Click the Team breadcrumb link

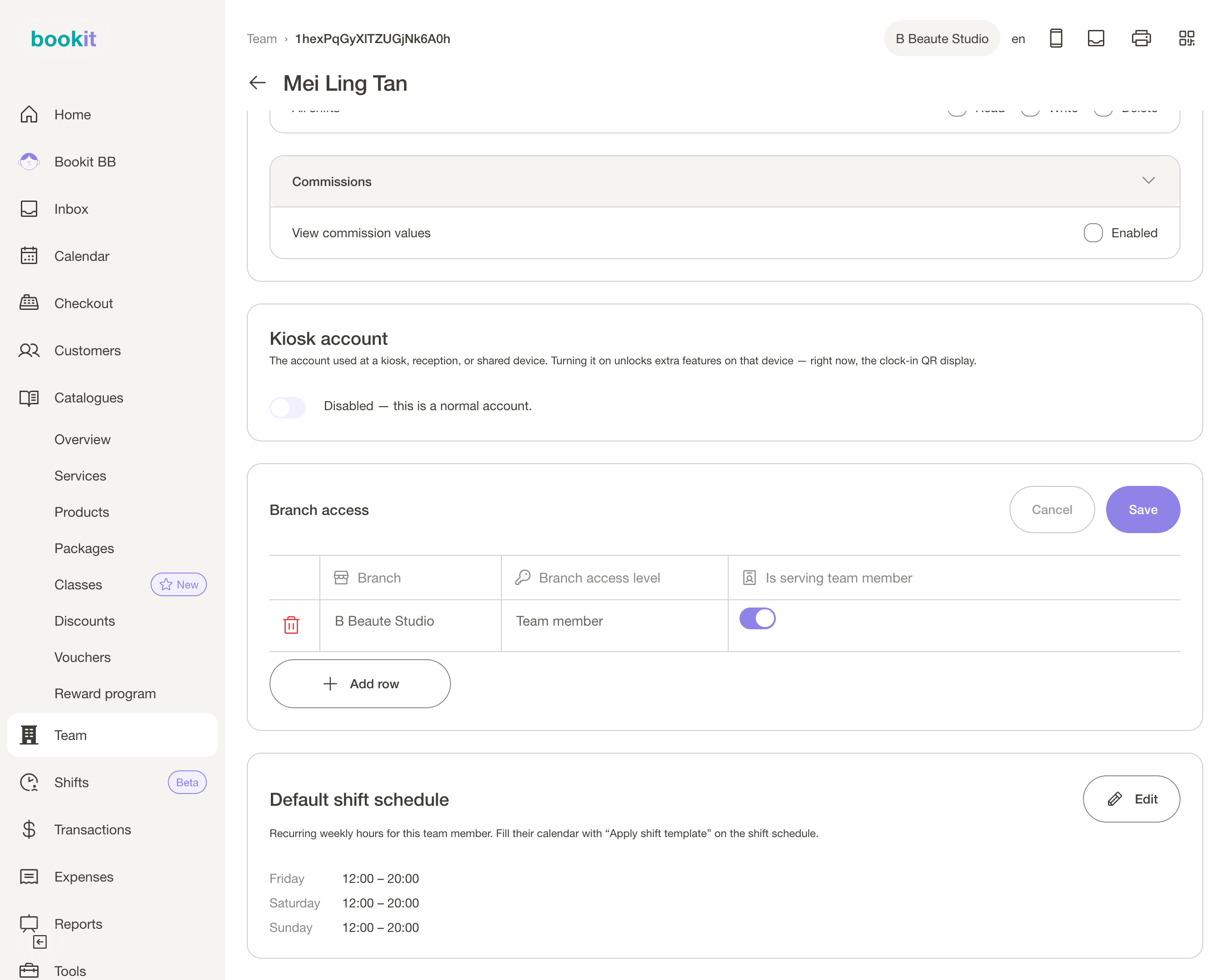tap(261, 39)
